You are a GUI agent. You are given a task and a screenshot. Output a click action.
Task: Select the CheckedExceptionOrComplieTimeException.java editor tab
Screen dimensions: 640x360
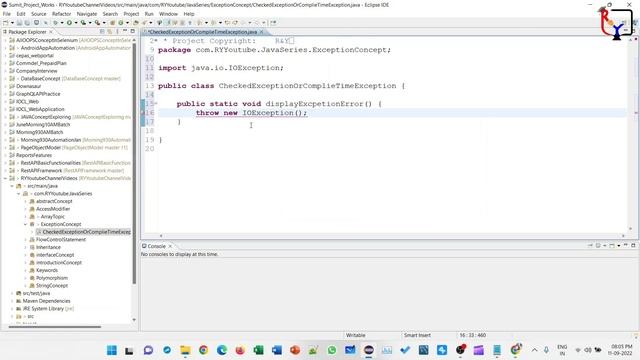click(x=202, y=32)
